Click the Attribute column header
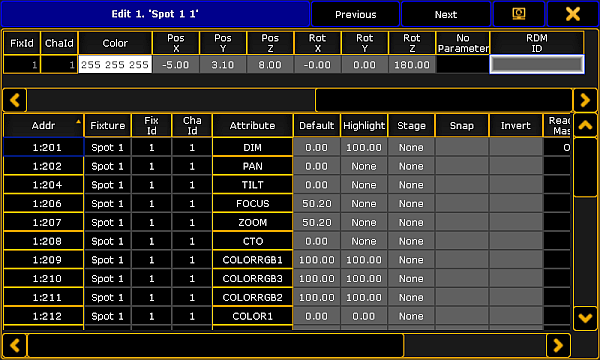The image size is (600, 360). click(x=253, y=125)
